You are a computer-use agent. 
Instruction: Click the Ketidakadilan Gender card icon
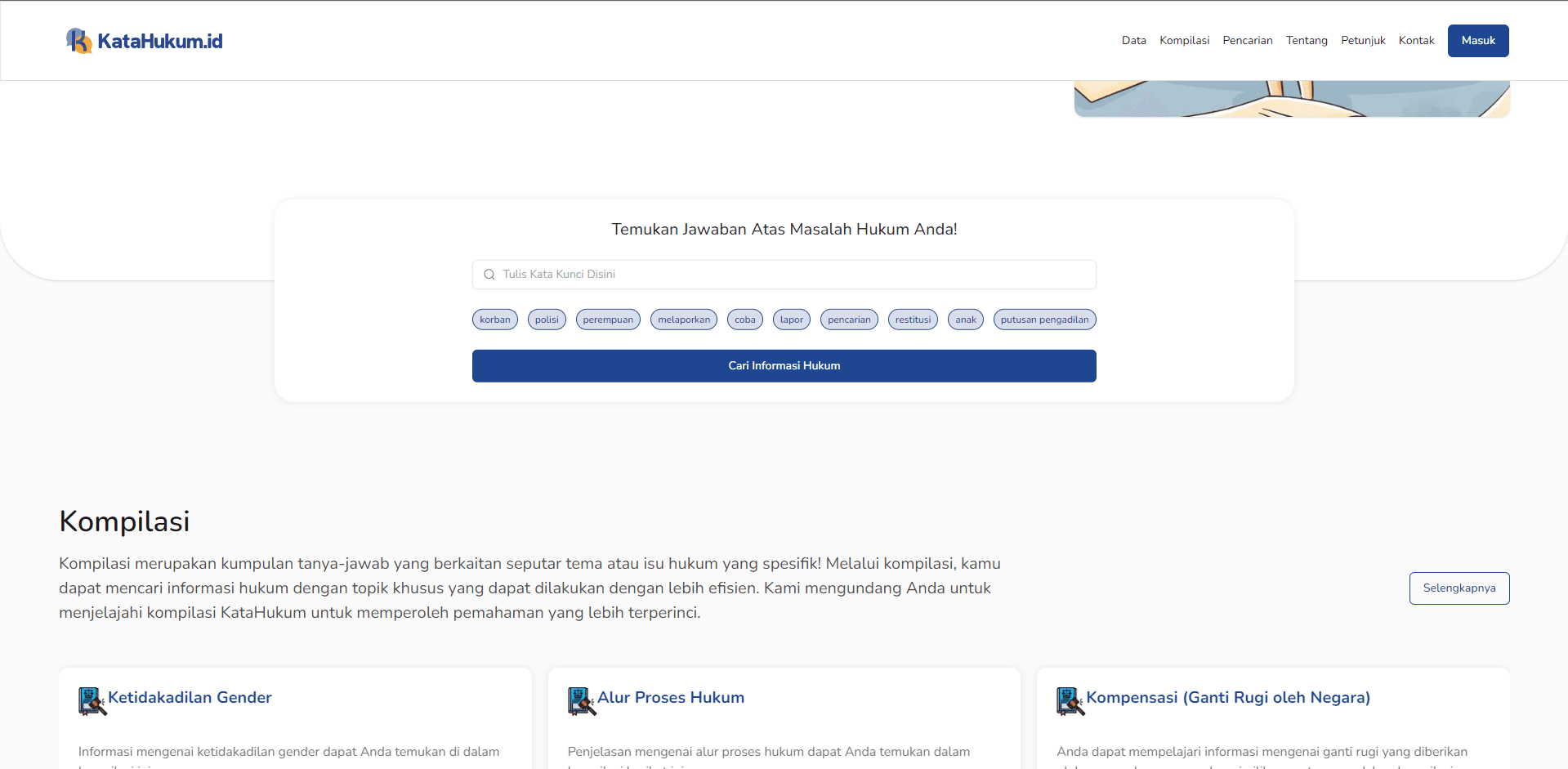coord(92,701)
